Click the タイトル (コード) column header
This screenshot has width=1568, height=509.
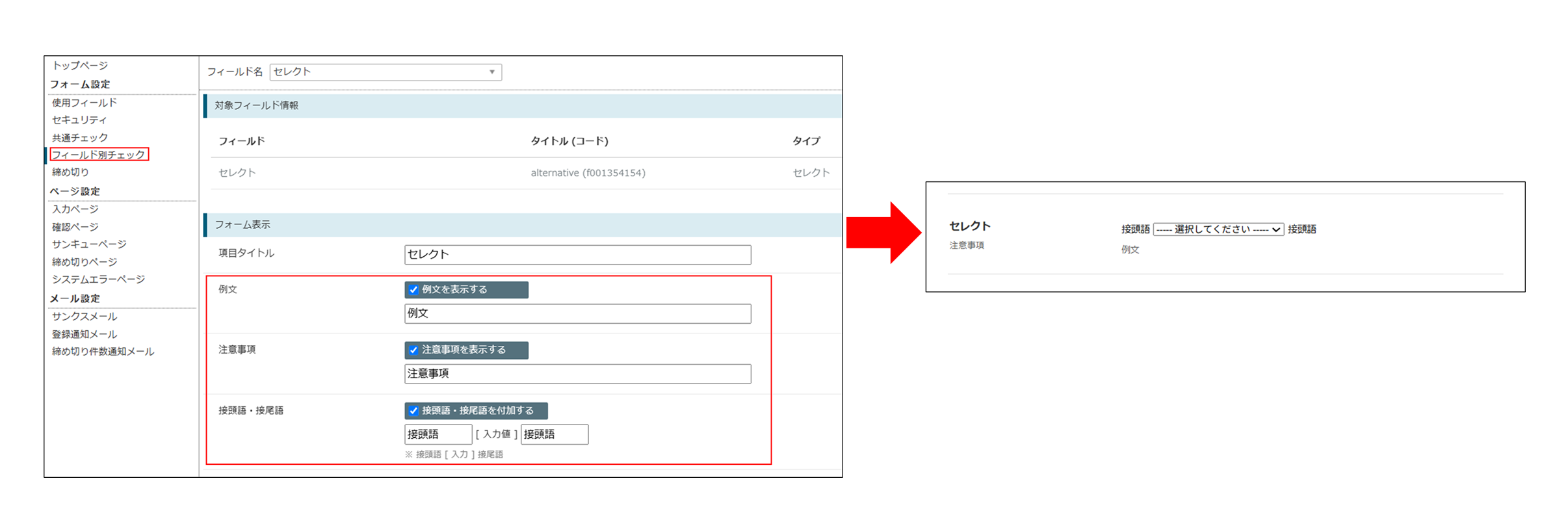[x=569, y=141]
